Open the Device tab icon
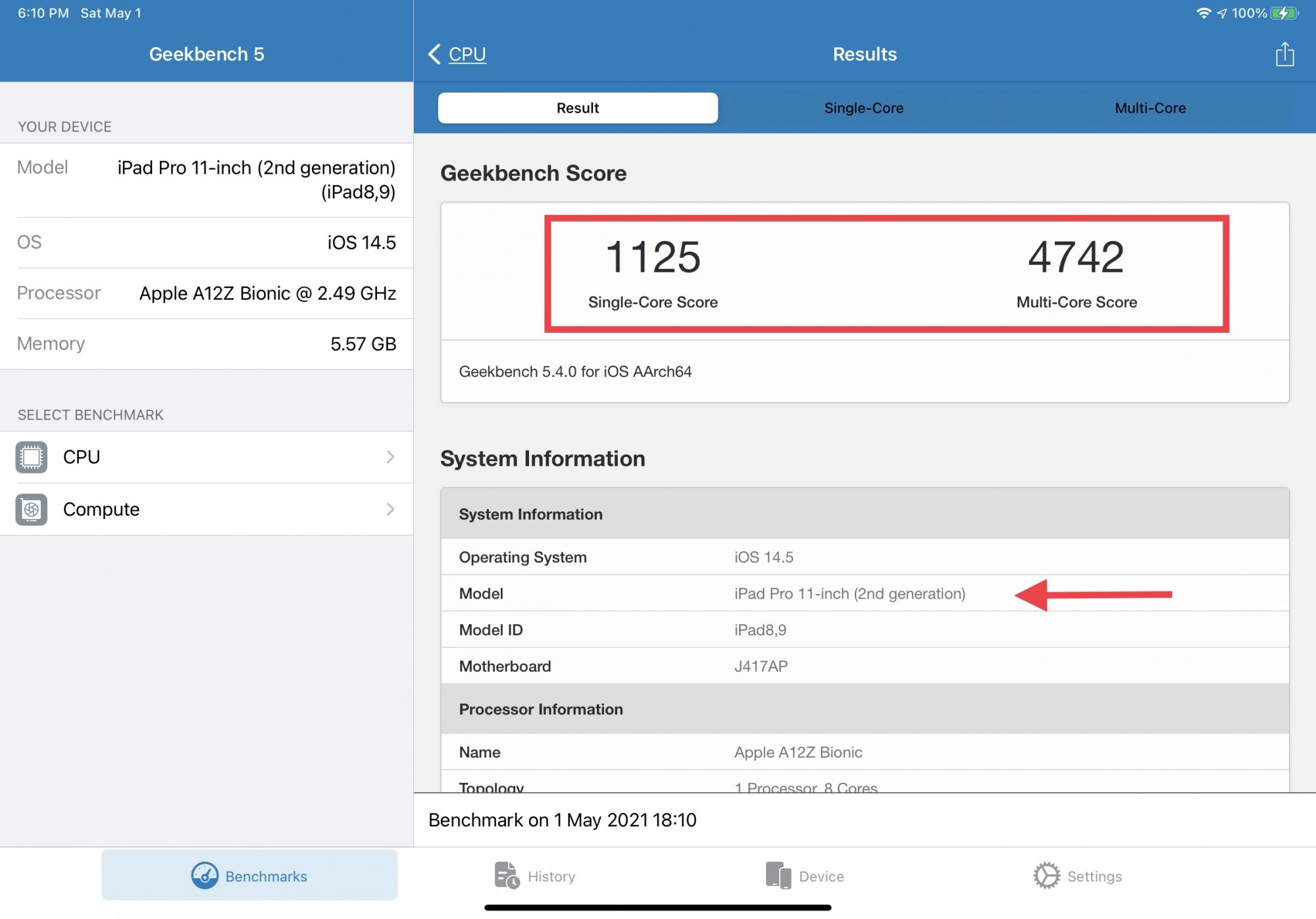1316x919 pixels. 778,876
